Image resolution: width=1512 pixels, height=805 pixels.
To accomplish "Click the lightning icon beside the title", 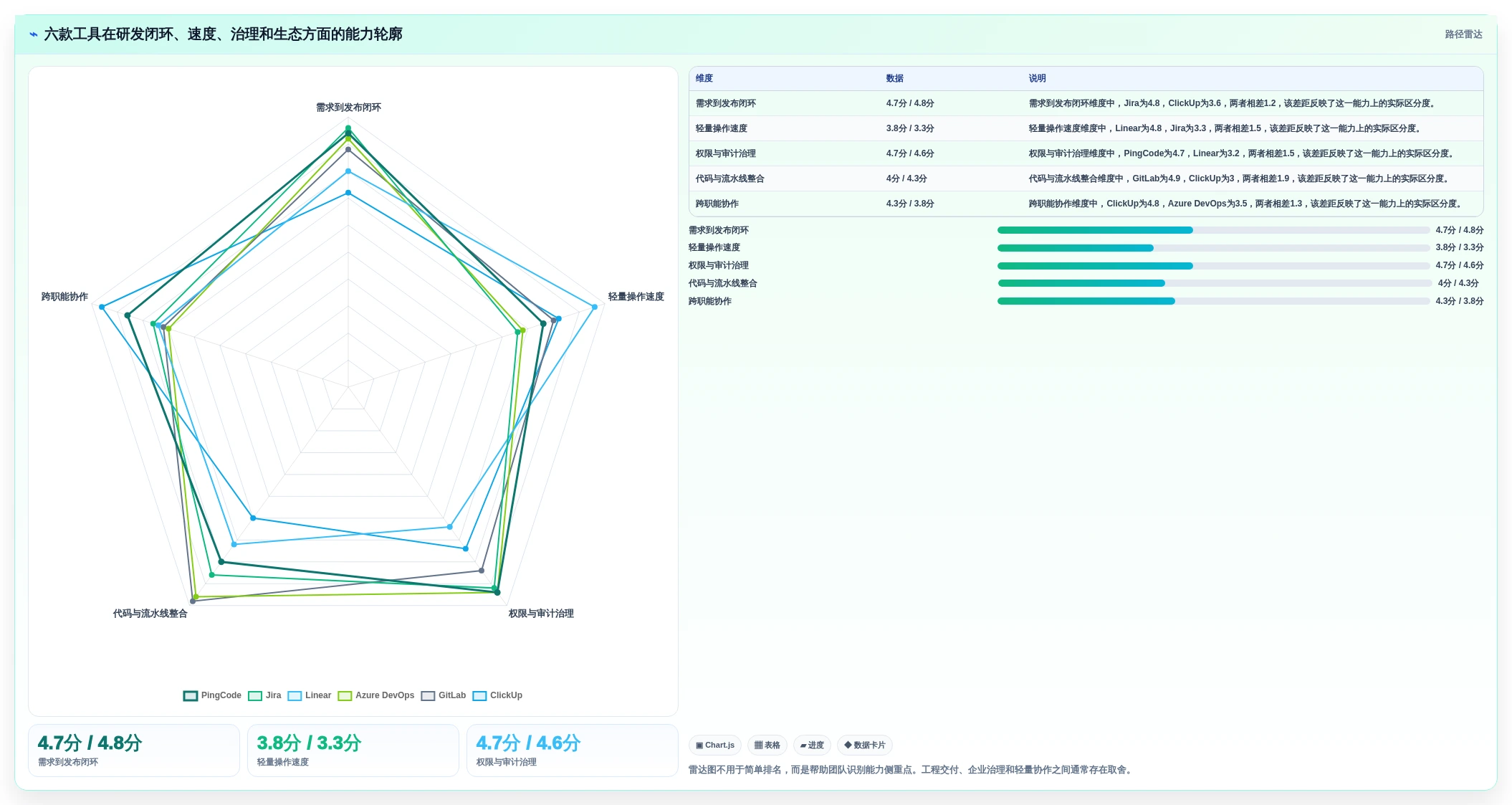I will [x=33, y=34].
